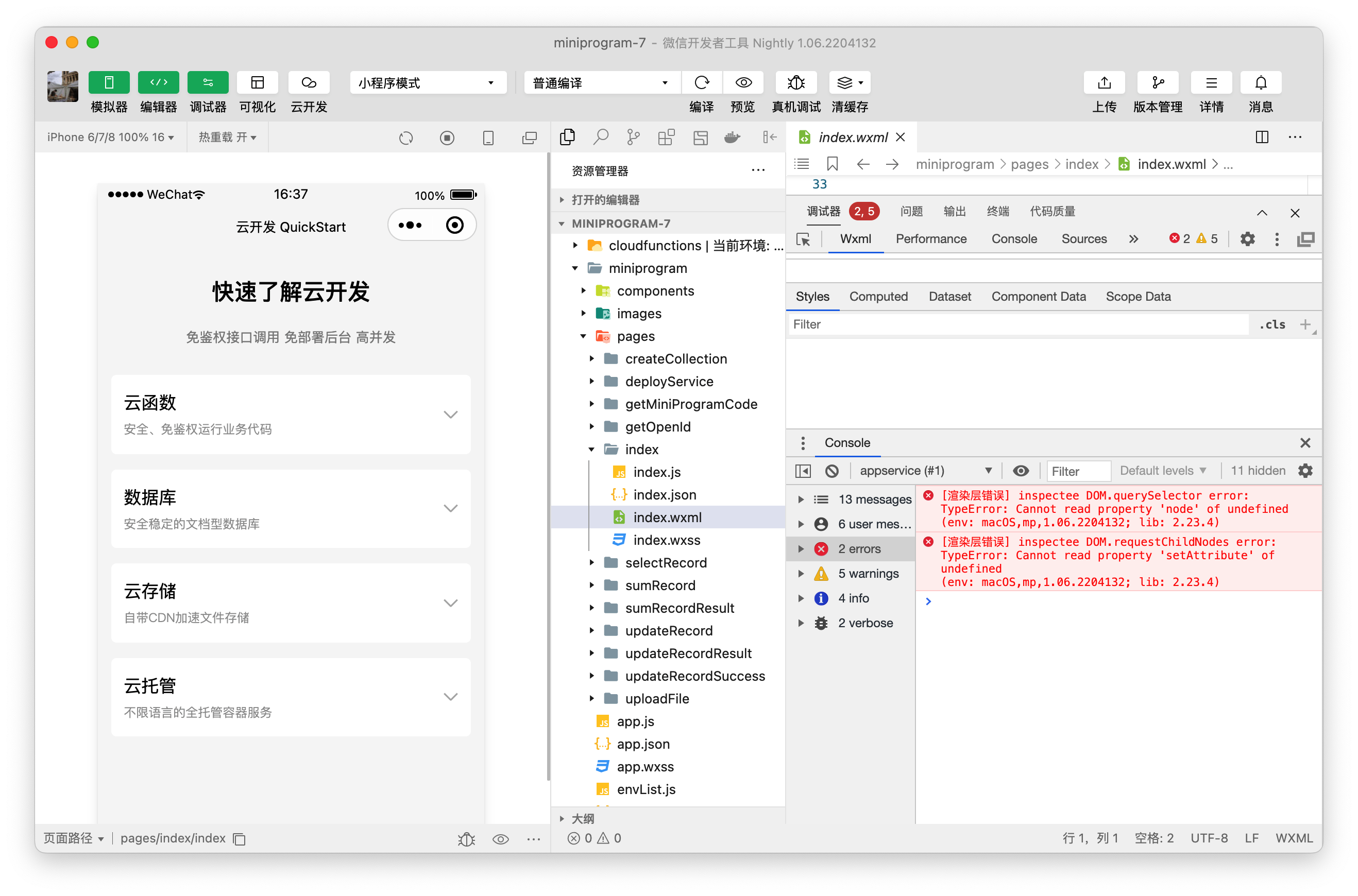Open index.js in file tree
This screenshot has width=1358, height=896.
657,472
